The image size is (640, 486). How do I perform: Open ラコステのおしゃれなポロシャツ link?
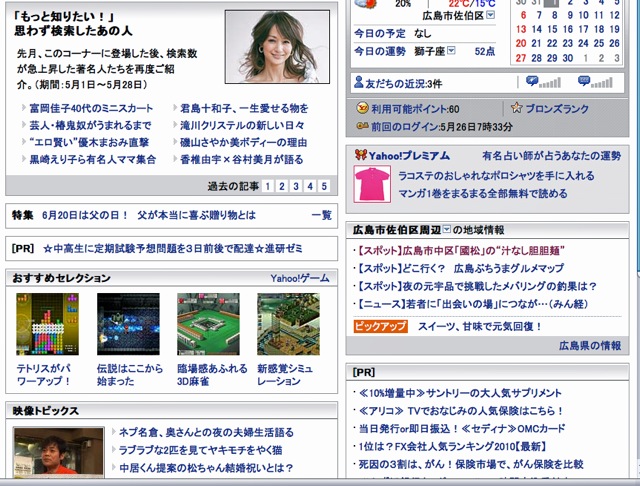pyautogui.click(x=496, y=175)
